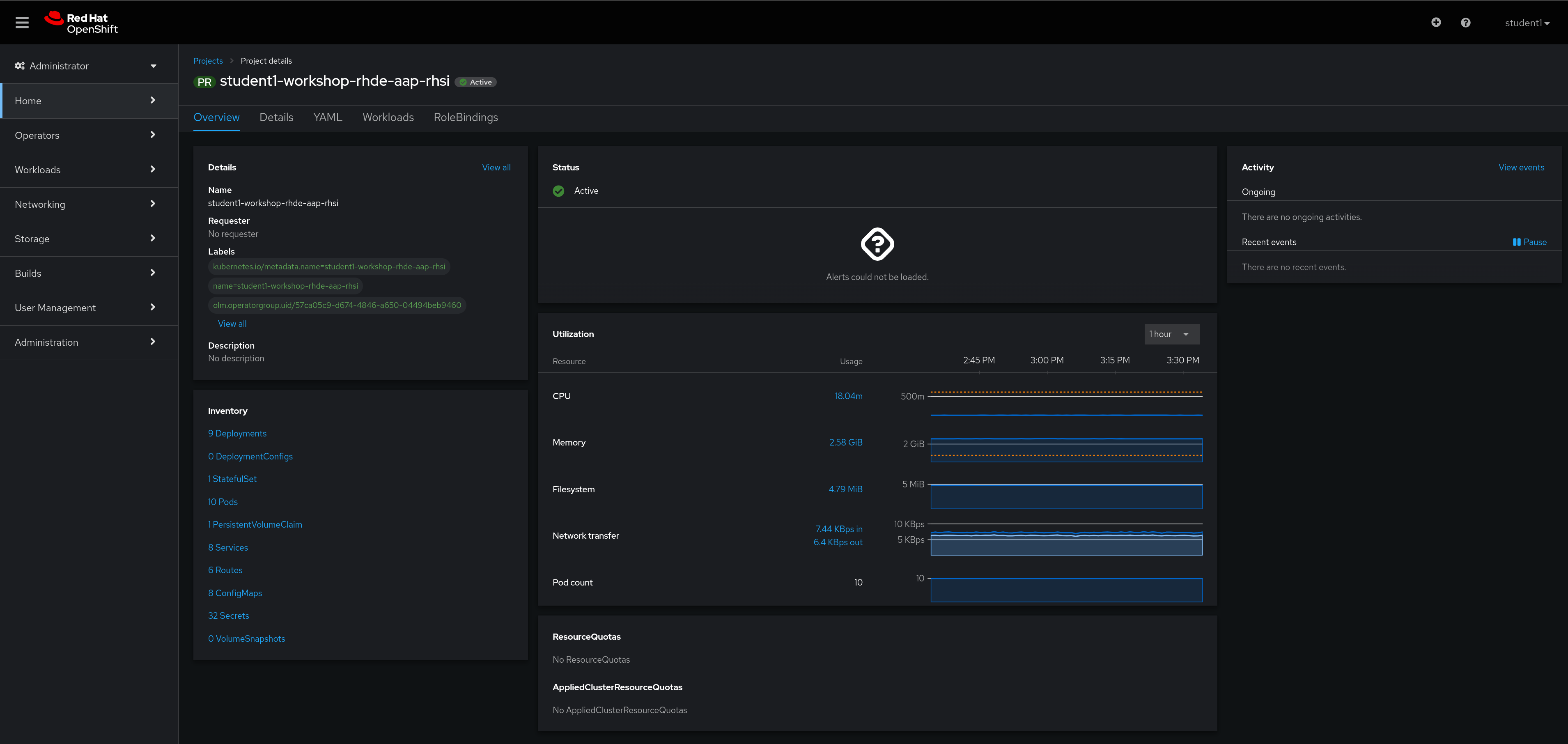
Task: Expand the User Management section
Action: [89, 308]
